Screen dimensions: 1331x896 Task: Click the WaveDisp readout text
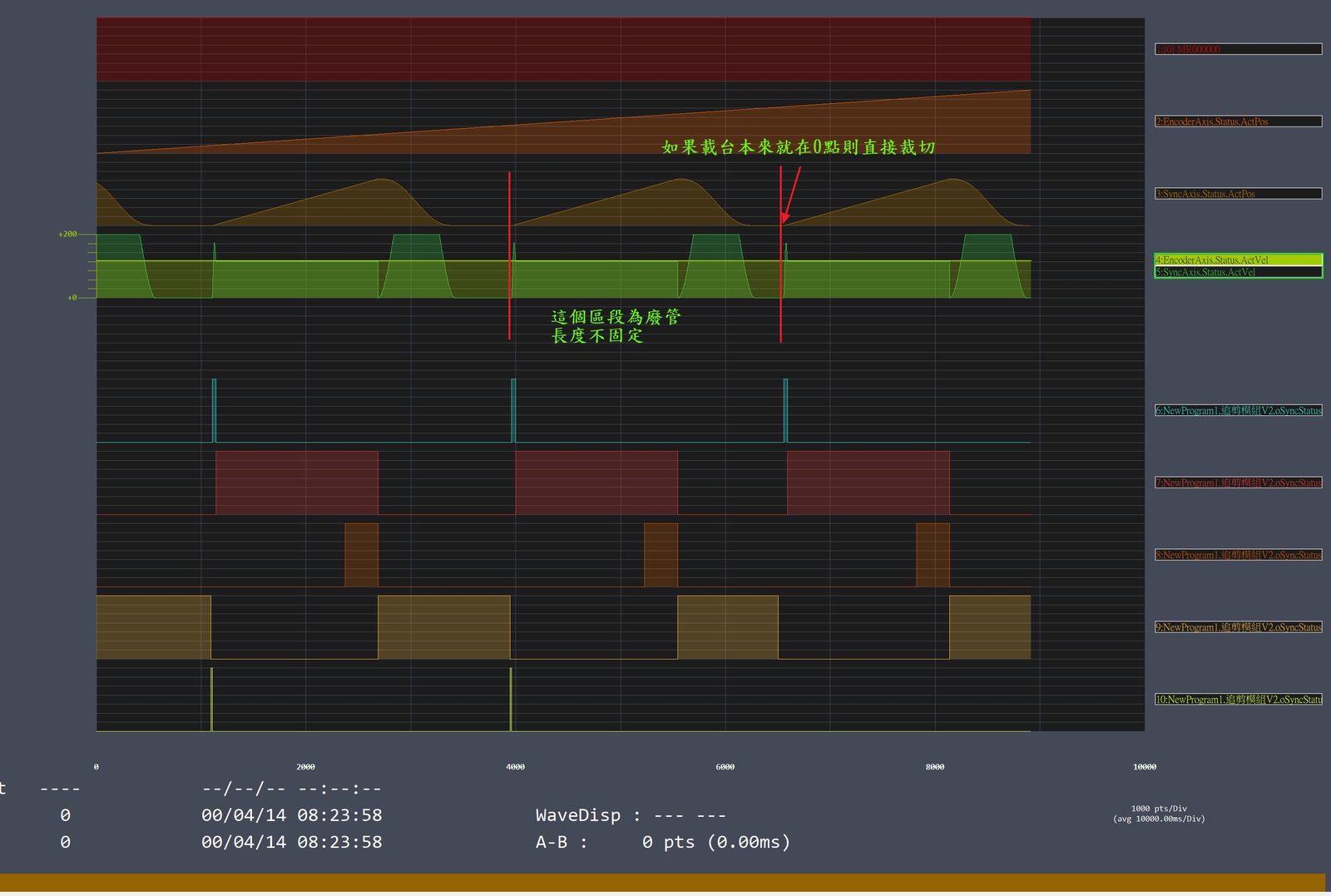tap(631, 815)
